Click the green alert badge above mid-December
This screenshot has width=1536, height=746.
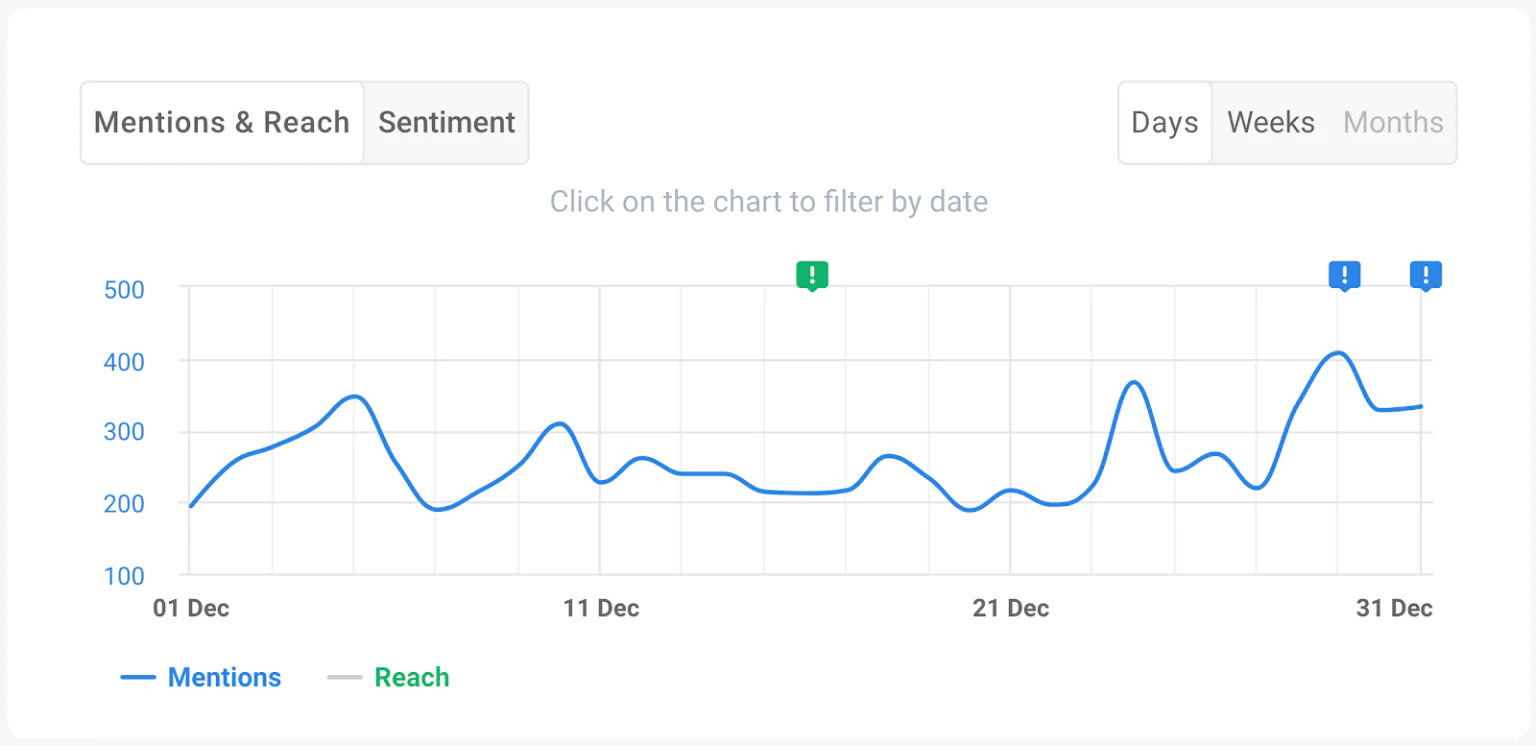tap(812, 275)
